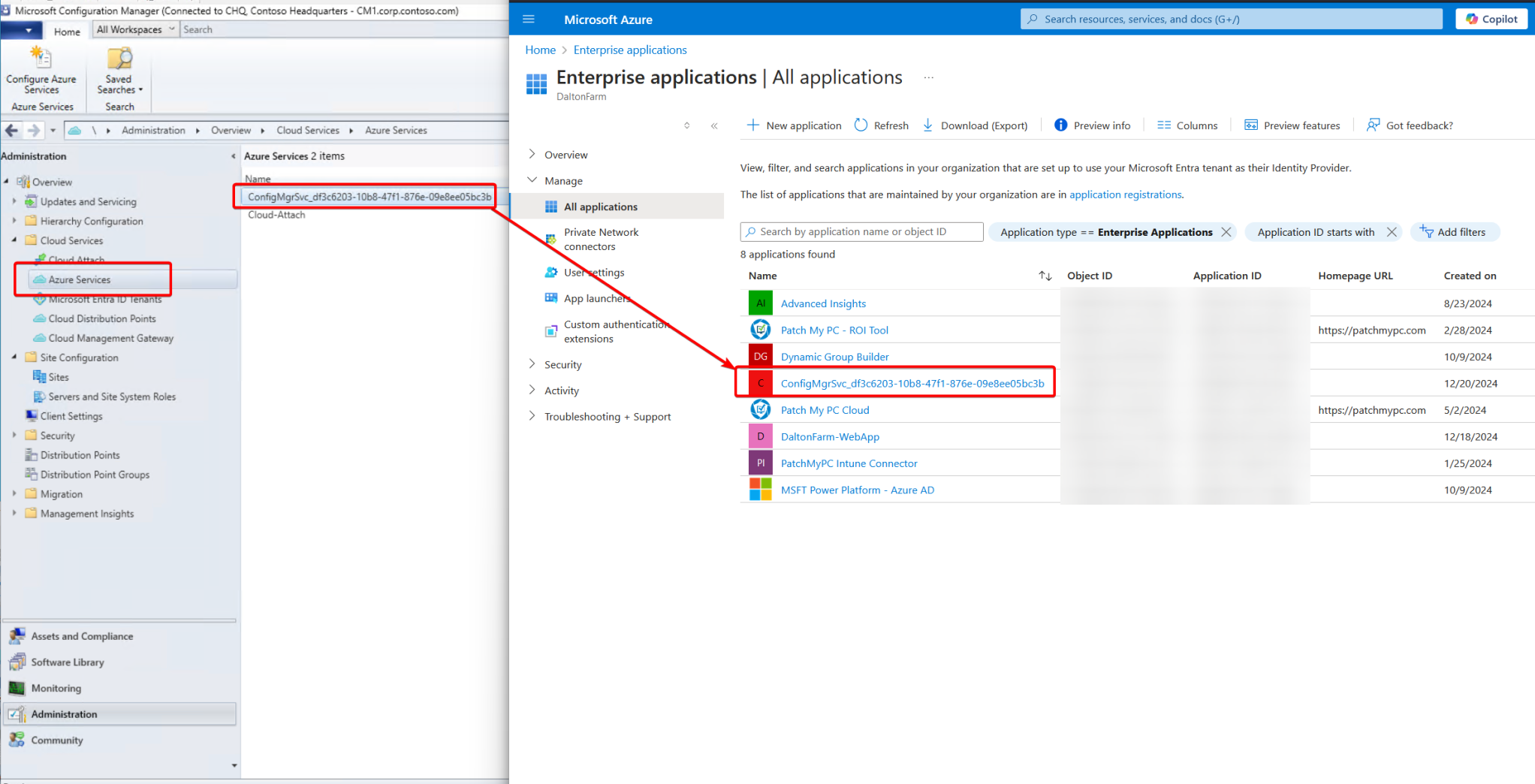The image size is (1535, 784).
Task: Open the All Workspaces dropdown
Action: (x=135, y=29)
